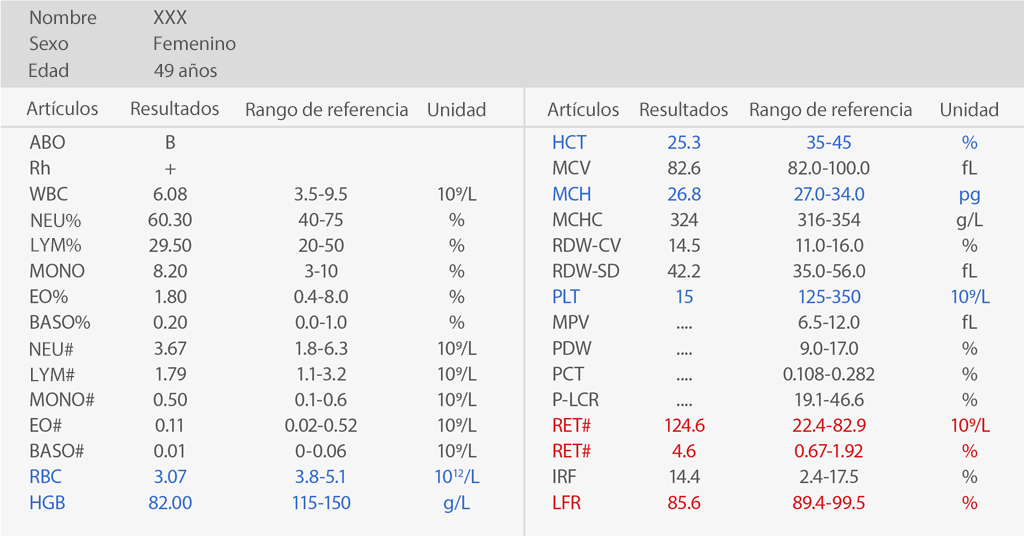Select the patient name value XXX

[x=170, y=18]
